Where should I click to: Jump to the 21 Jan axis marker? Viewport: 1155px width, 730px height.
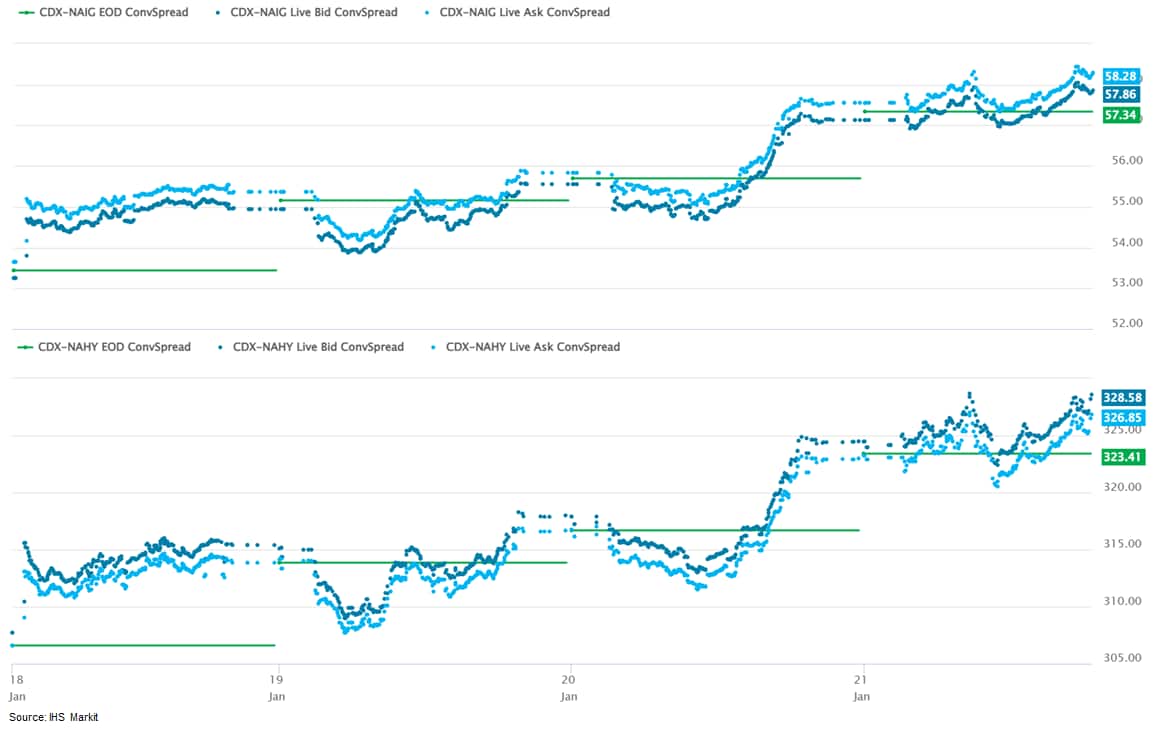[862, 687]
